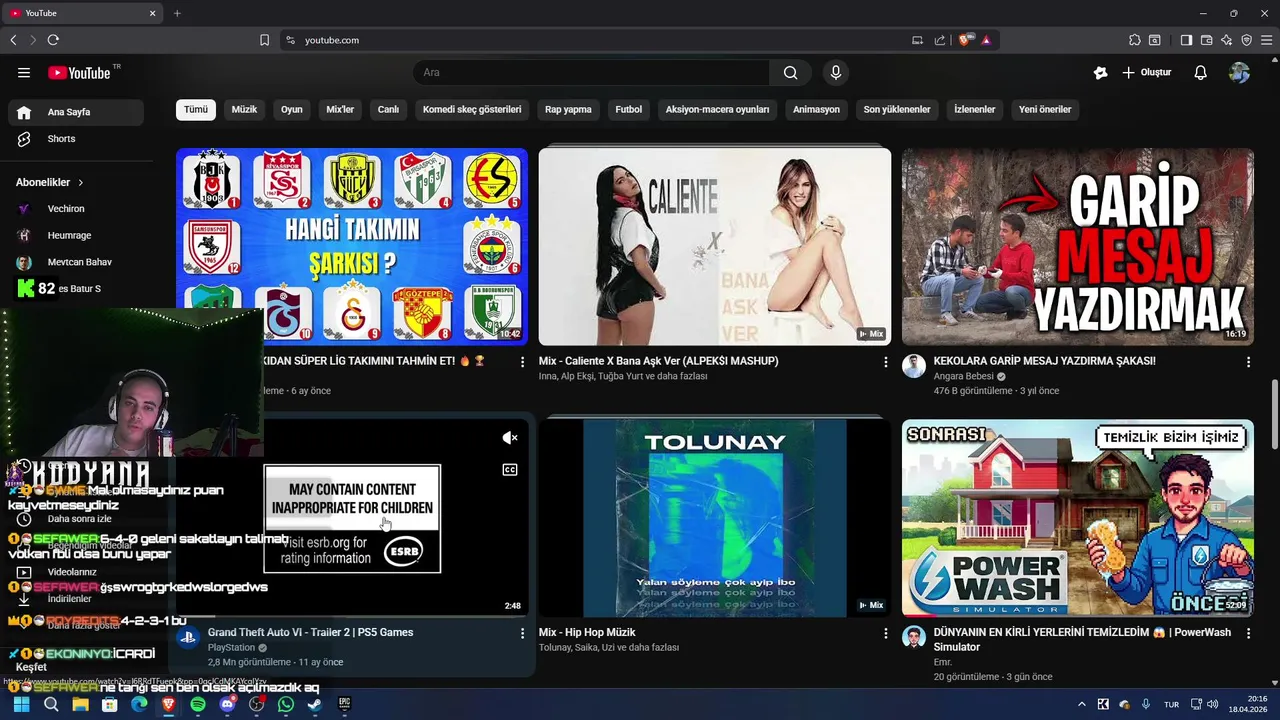Open Spotify from taskbar
The width and height of the screenshot is (1280, 720).
(198, 705)
